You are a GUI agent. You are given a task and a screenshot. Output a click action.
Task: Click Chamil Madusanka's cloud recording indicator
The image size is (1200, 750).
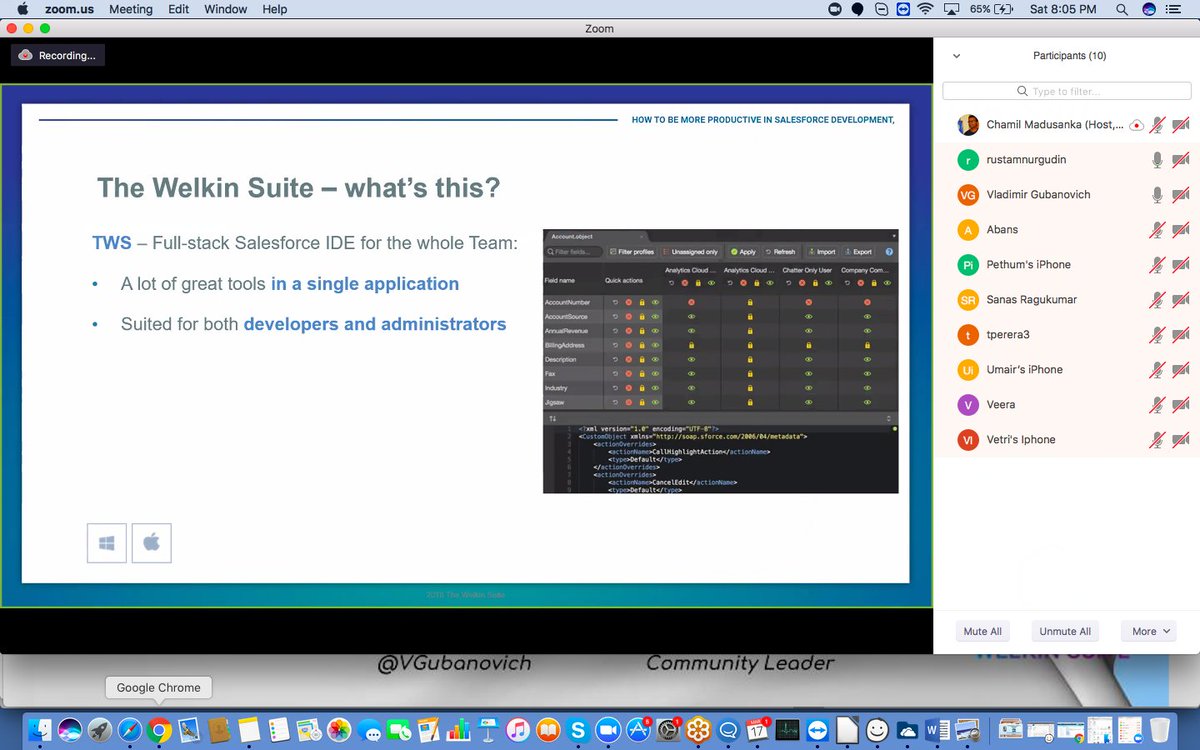1136,125
